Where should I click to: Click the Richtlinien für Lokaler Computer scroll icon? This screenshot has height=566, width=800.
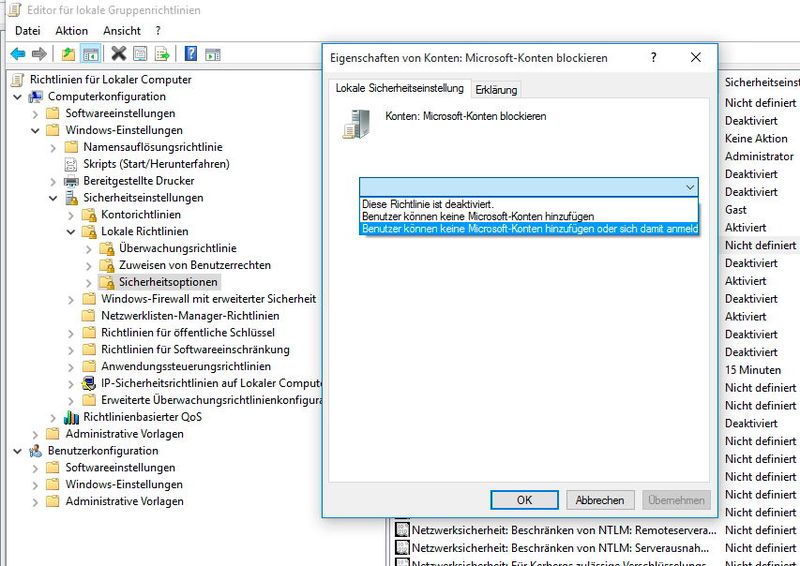[17, 80]
